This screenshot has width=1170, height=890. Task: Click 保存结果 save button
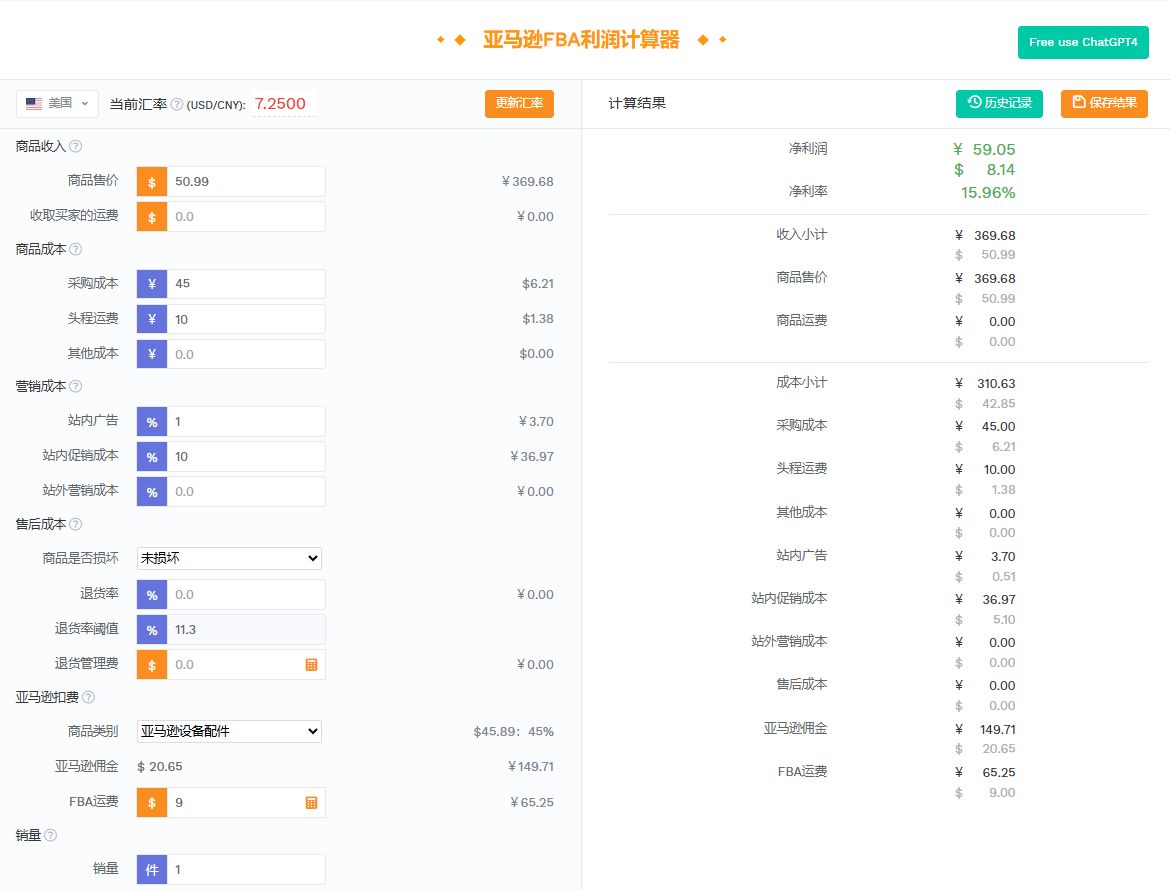1104,104
